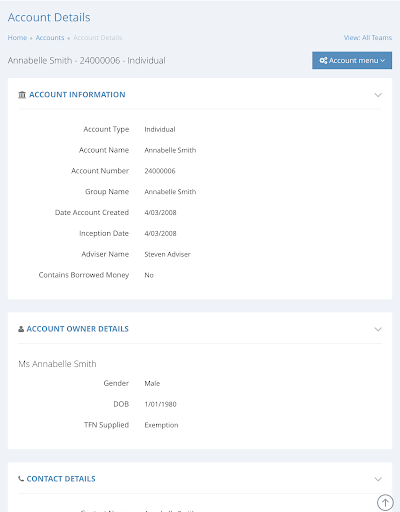400x512 pixels.
Task: Click the phone icon beside Contact Details
Action: [21, 479]
